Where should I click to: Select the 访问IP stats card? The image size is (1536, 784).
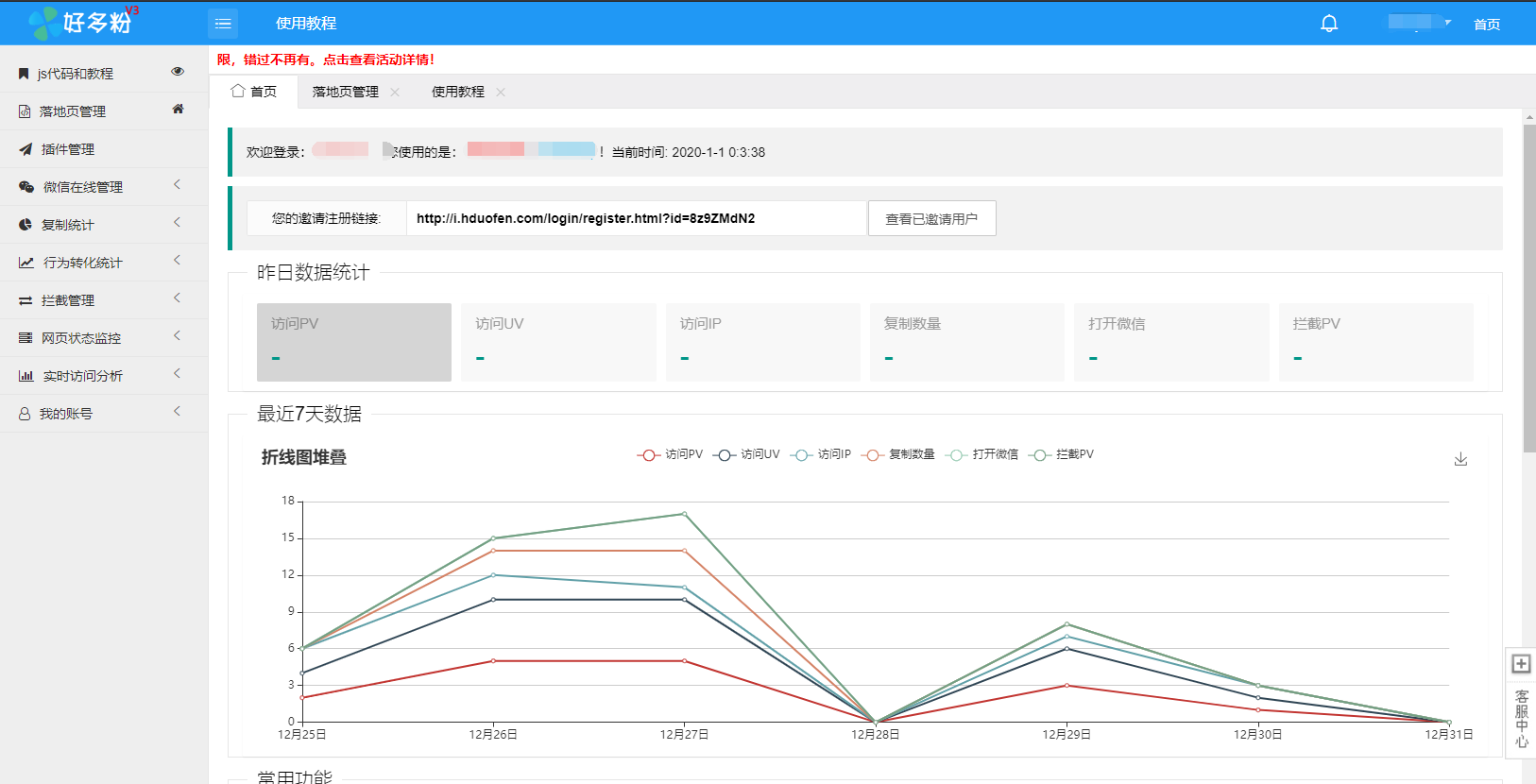tap(763, 342)
